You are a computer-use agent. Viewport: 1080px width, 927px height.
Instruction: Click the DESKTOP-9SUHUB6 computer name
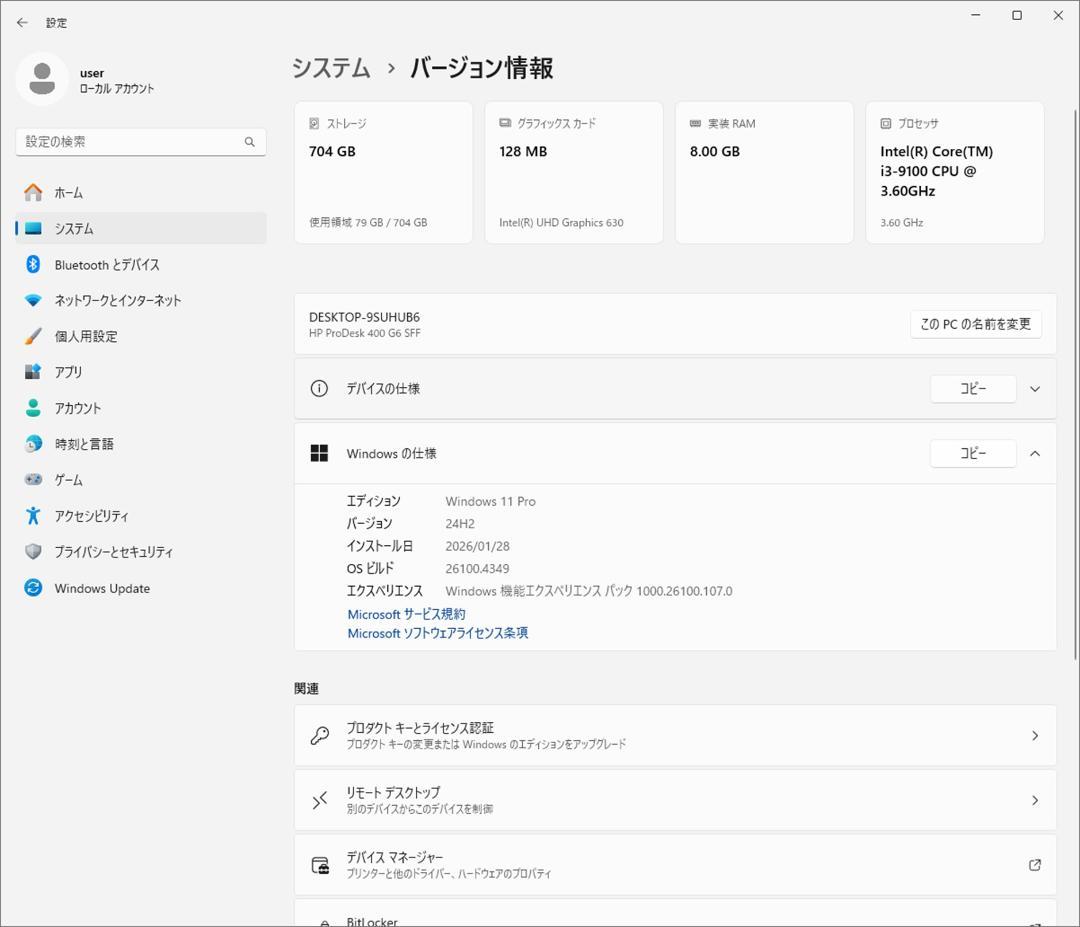click(x=364, y=317)
